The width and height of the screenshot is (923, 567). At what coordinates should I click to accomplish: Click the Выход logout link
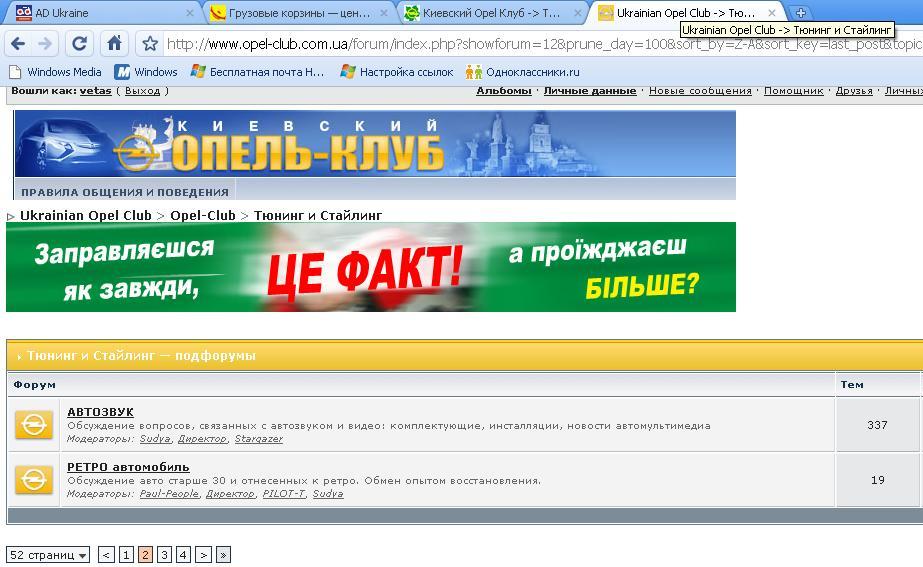click(x=142, y=91)
